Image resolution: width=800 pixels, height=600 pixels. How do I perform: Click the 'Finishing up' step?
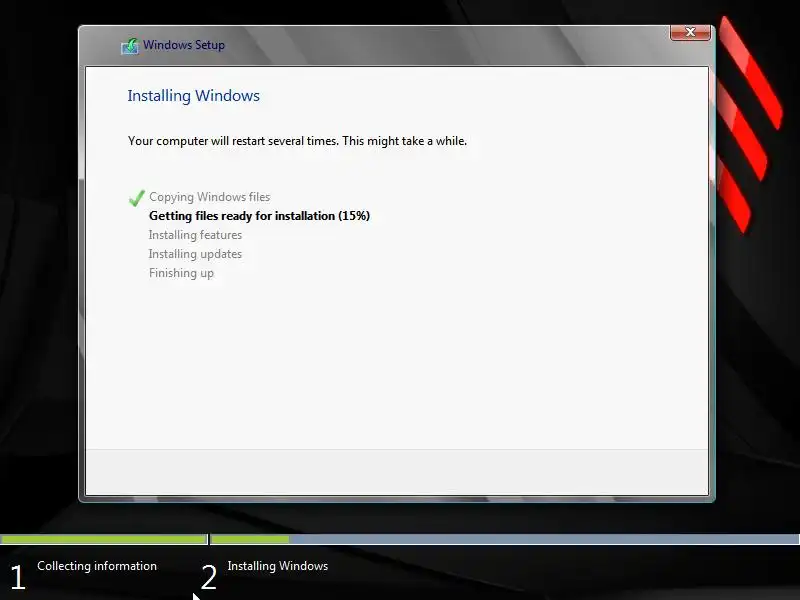pyautogui.click(x=181, y=273)
